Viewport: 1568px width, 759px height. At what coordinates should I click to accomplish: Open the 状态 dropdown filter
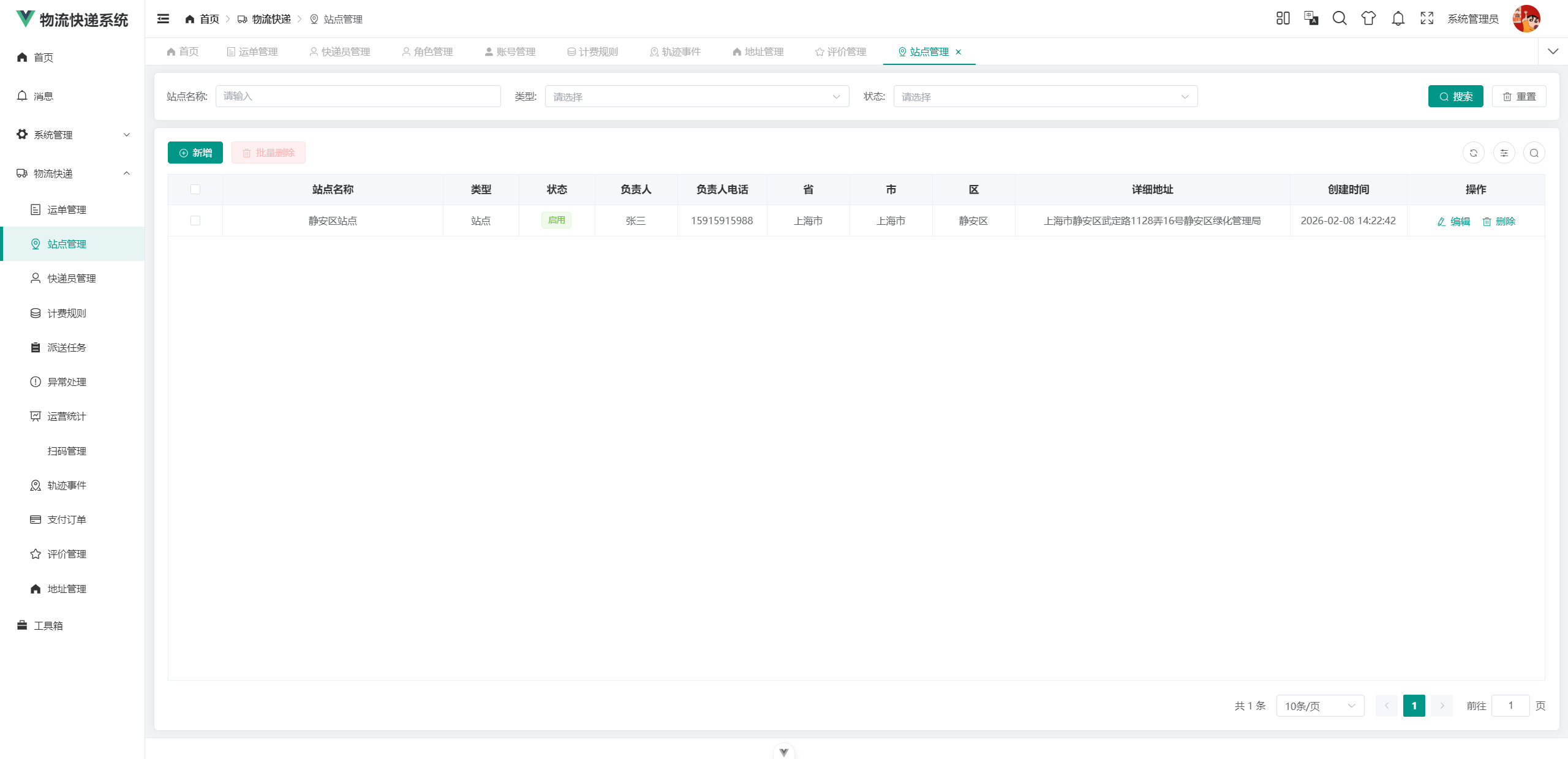(x=1045, y=96)
